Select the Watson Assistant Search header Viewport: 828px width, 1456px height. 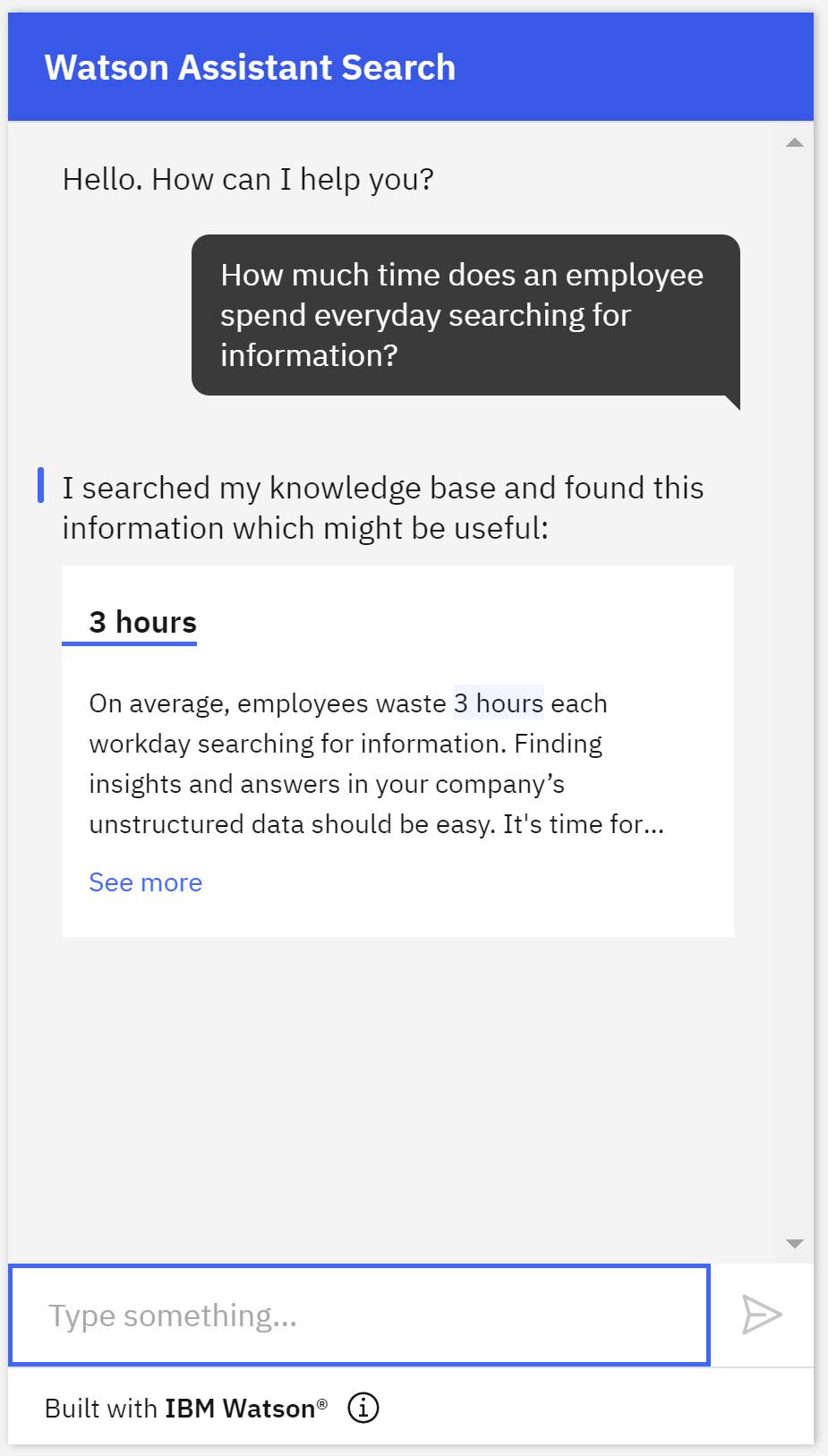(251, 67)
